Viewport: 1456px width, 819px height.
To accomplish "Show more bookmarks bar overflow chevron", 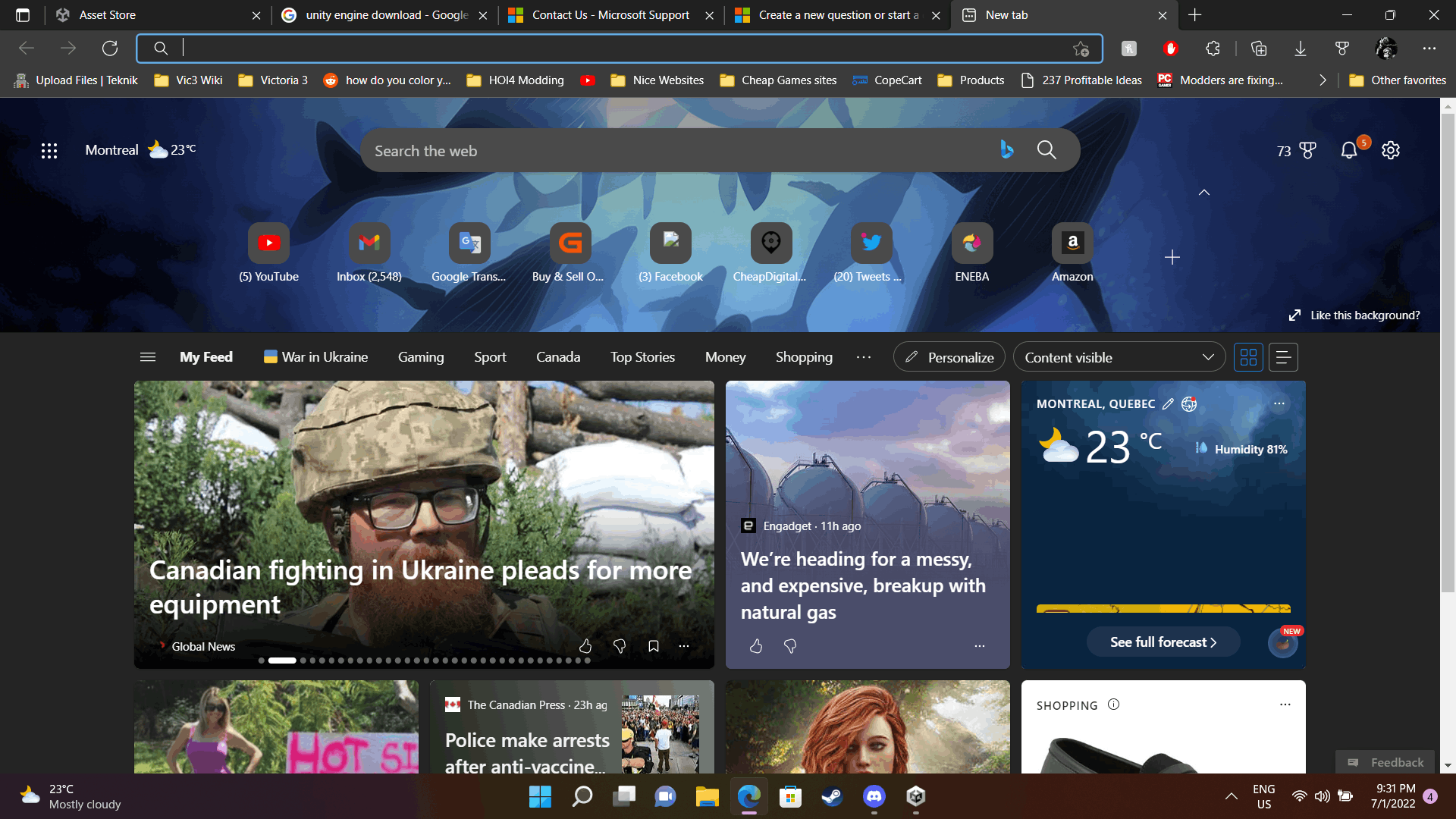I will click(1323, 80).
